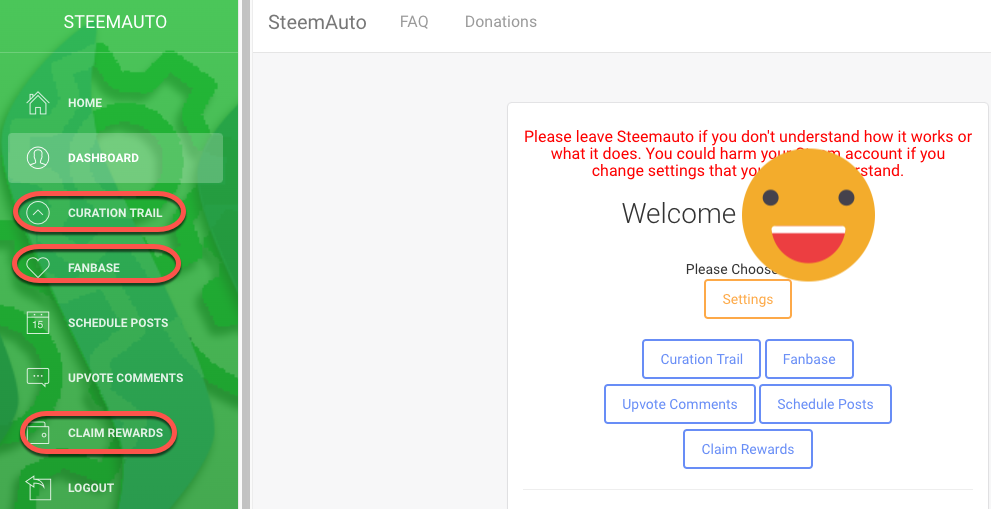
Task: Click the Upvote Comments chat bubble icon
Action: [x=38, y=377]
